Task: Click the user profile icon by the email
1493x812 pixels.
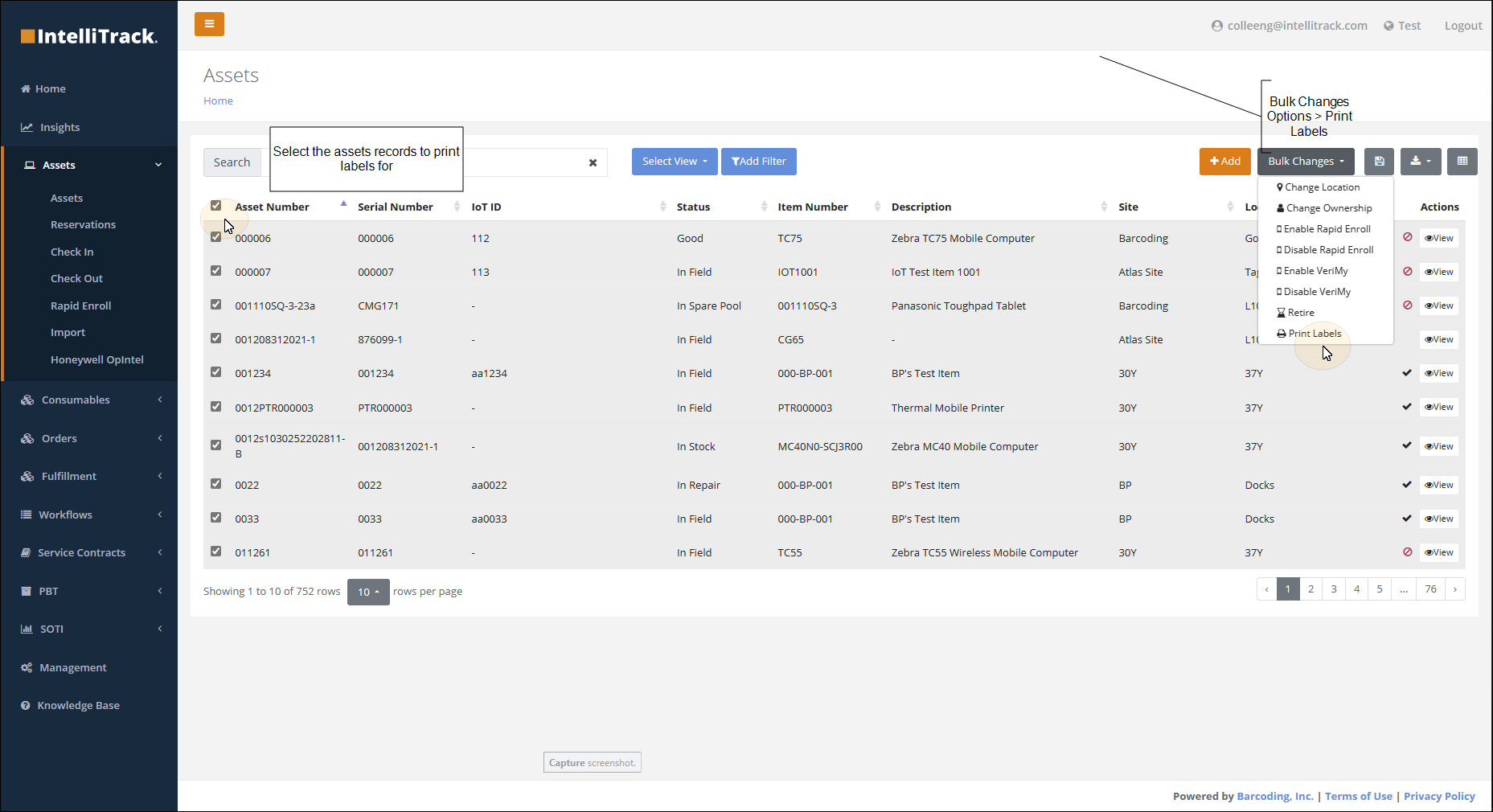Action: [x=1217, y=26]
